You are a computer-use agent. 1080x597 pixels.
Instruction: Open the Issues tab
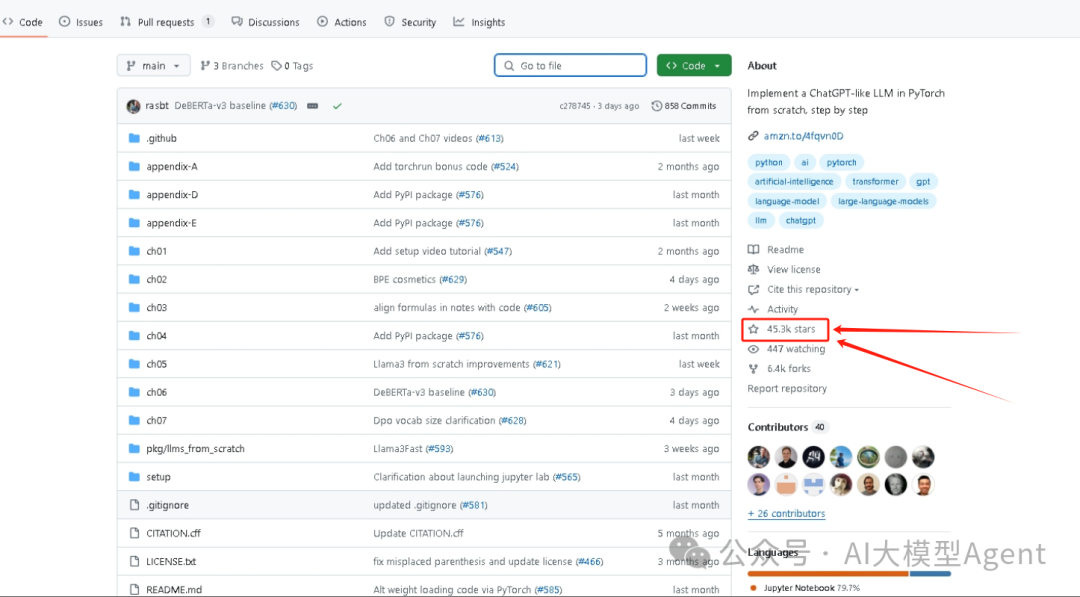coord(81,22)
